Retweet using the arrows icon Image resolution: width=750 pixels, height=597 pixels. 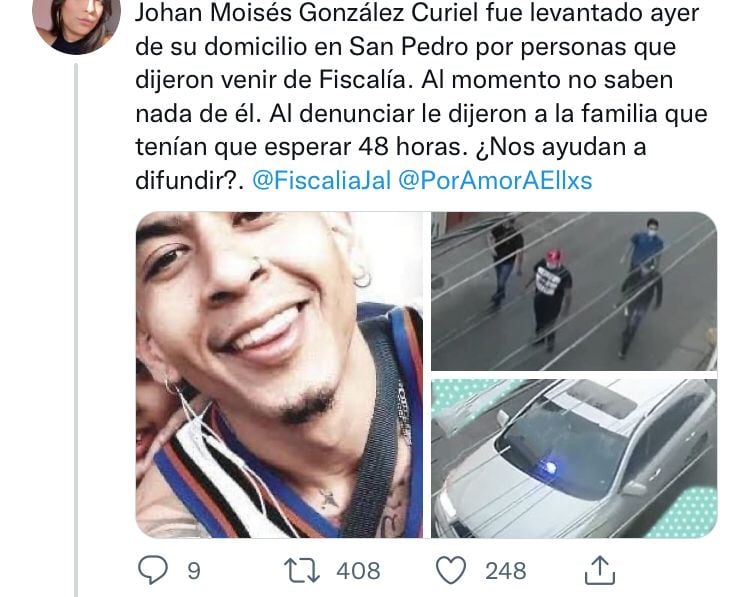301,570
